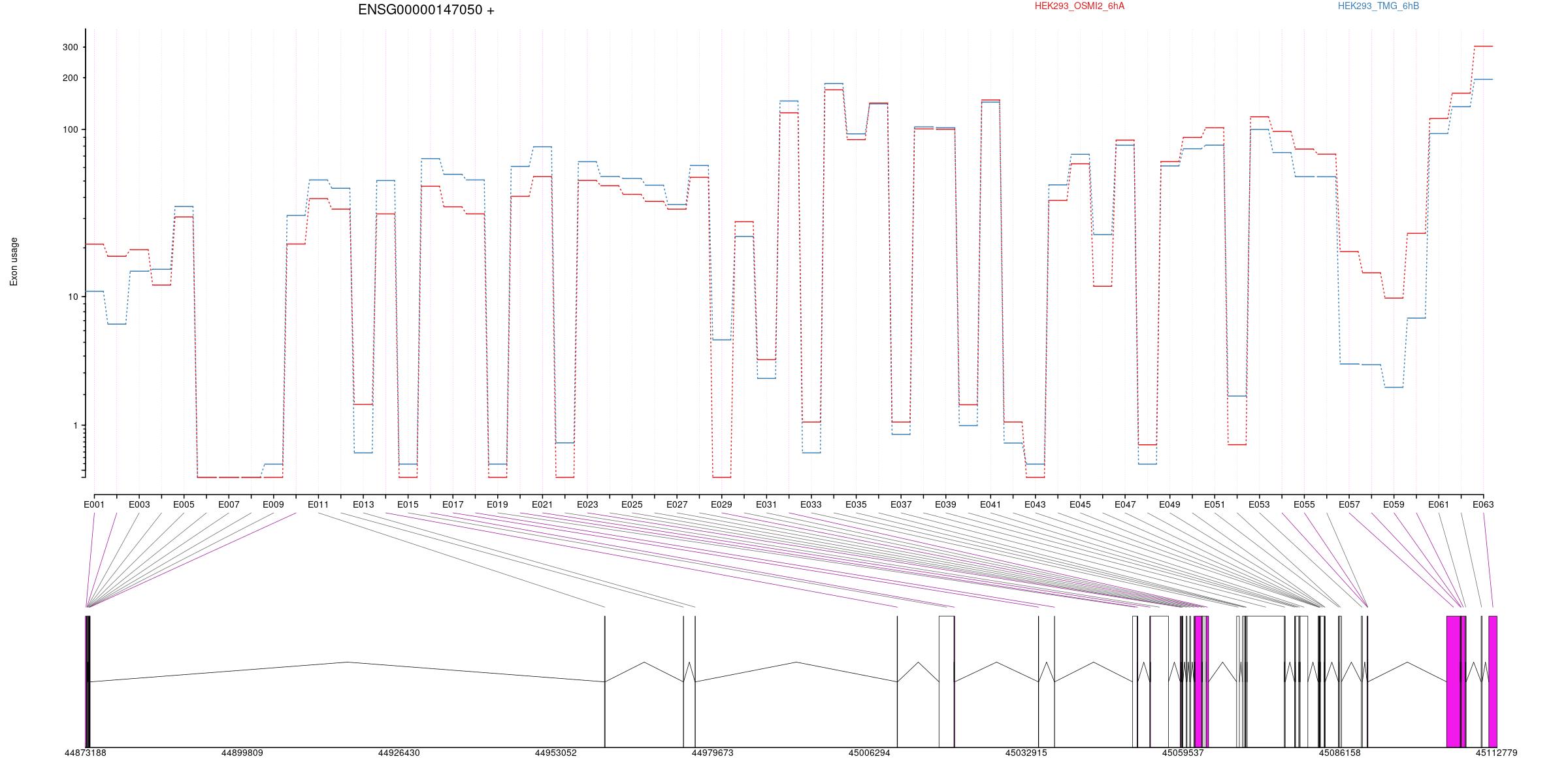1568x784 pixels.
Task: Select exon label E039
Action: [945, 504]
